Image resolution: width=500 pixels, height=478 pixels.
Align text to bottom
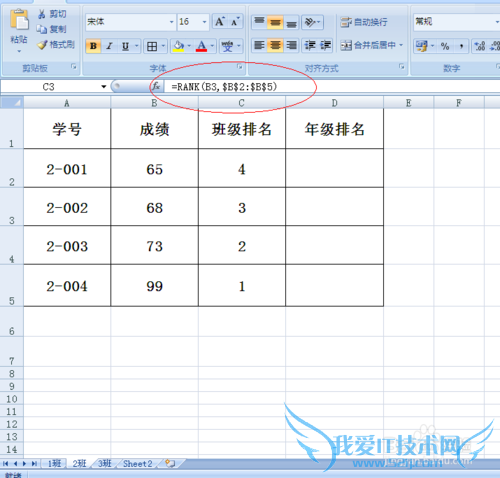click(x=291, y=22)
